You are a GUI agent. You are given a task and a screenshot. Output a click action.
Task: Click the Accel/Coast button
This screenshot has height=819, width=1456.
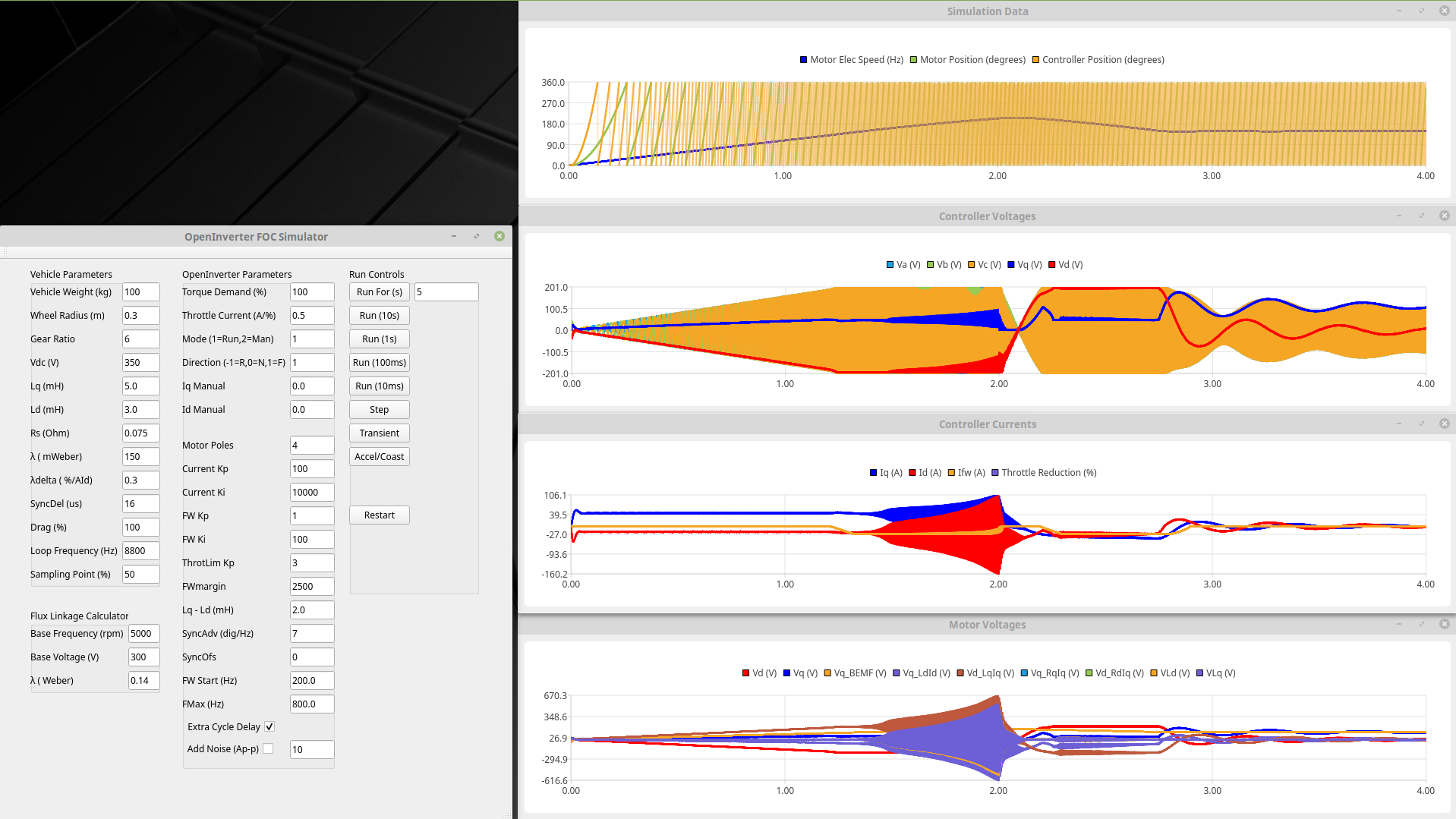[379, 456]
